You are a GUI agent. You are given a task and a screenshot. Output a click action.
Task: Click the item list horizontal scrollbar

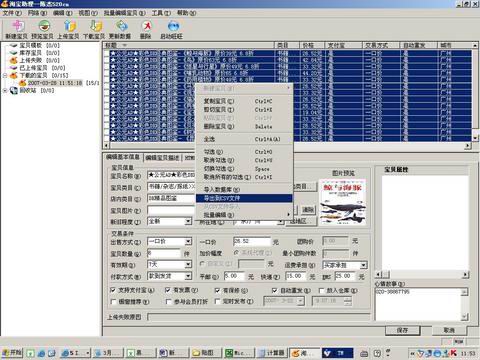pos(288,146)
